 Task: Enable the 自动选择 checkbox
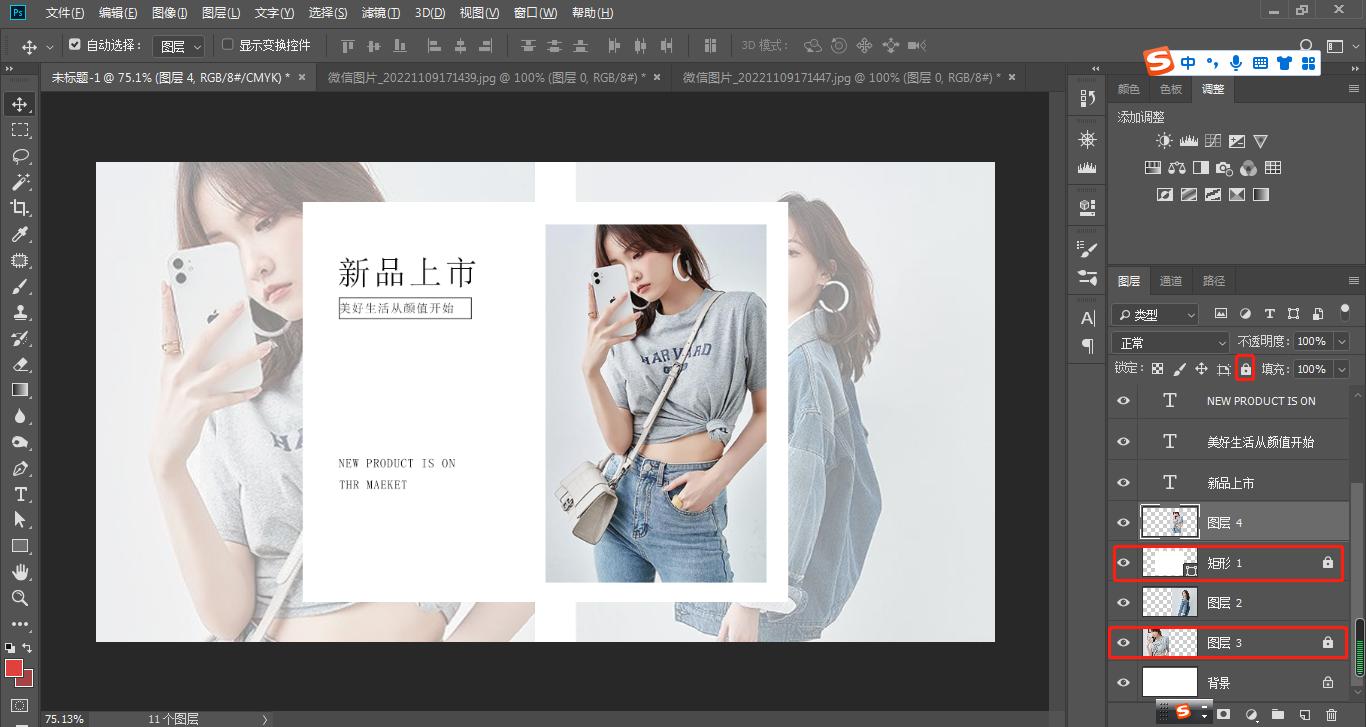point(75,45)
